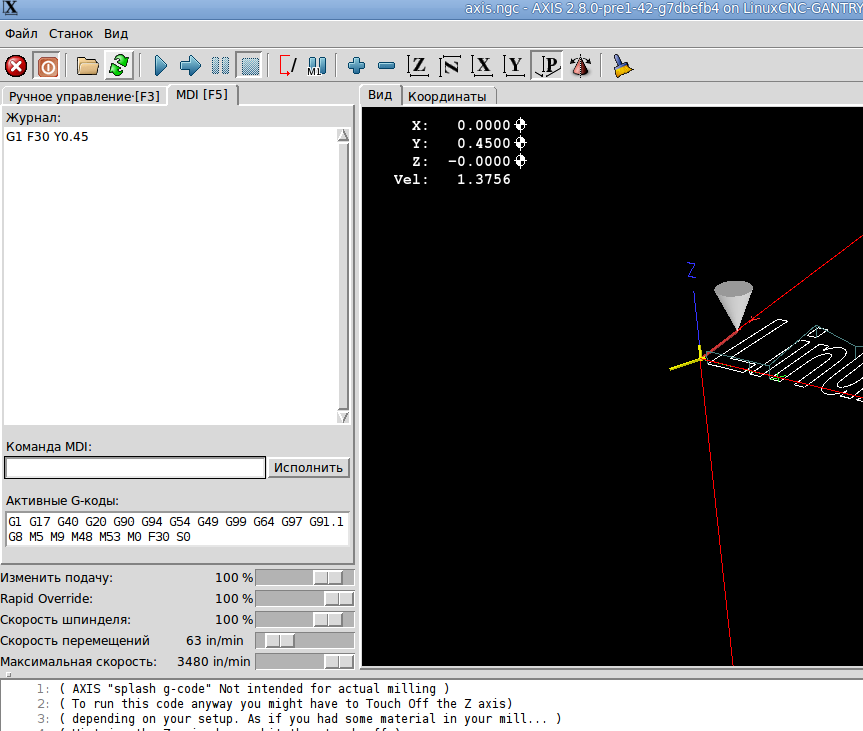
Task: Select X axis view
Action: point(483,66)
